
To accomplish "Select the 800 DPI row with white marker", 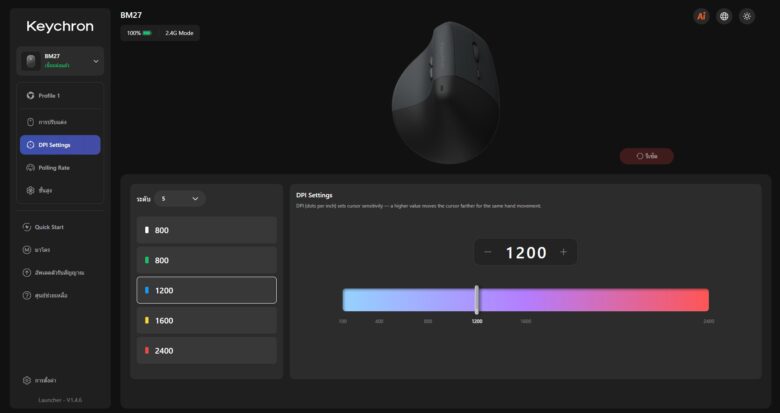I will point(206,230).
